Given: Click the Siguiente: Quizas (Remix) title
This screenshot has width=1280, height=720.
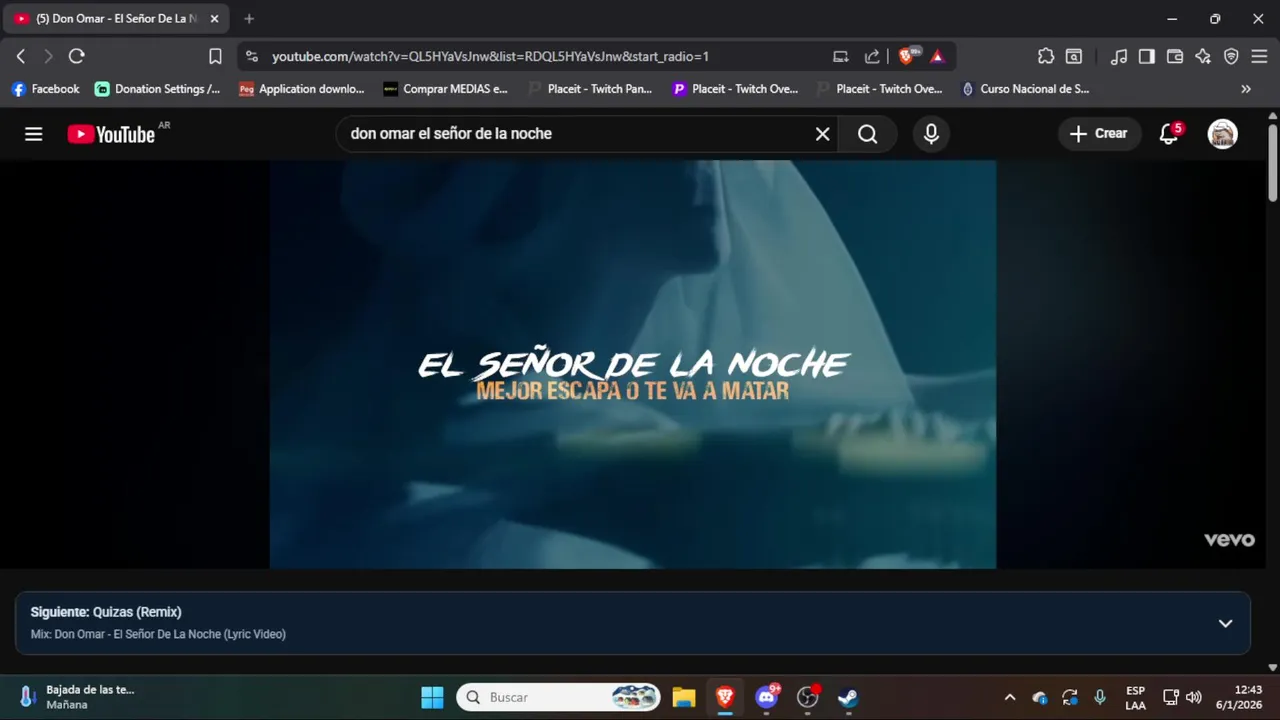Looking at the screenshot, I should tap(106, 612).
